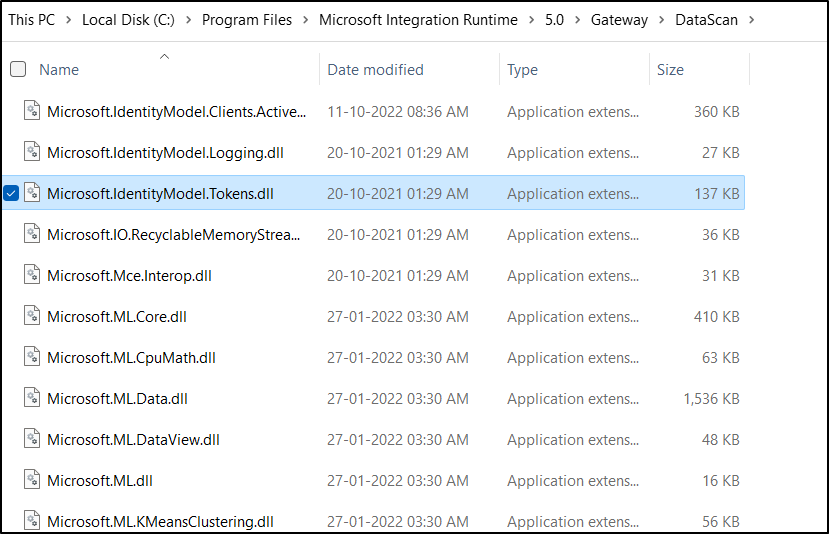Screen dimensions: 829x534
Task: Go to Local Disk (C:) breadcrumb
Action: 128,20
